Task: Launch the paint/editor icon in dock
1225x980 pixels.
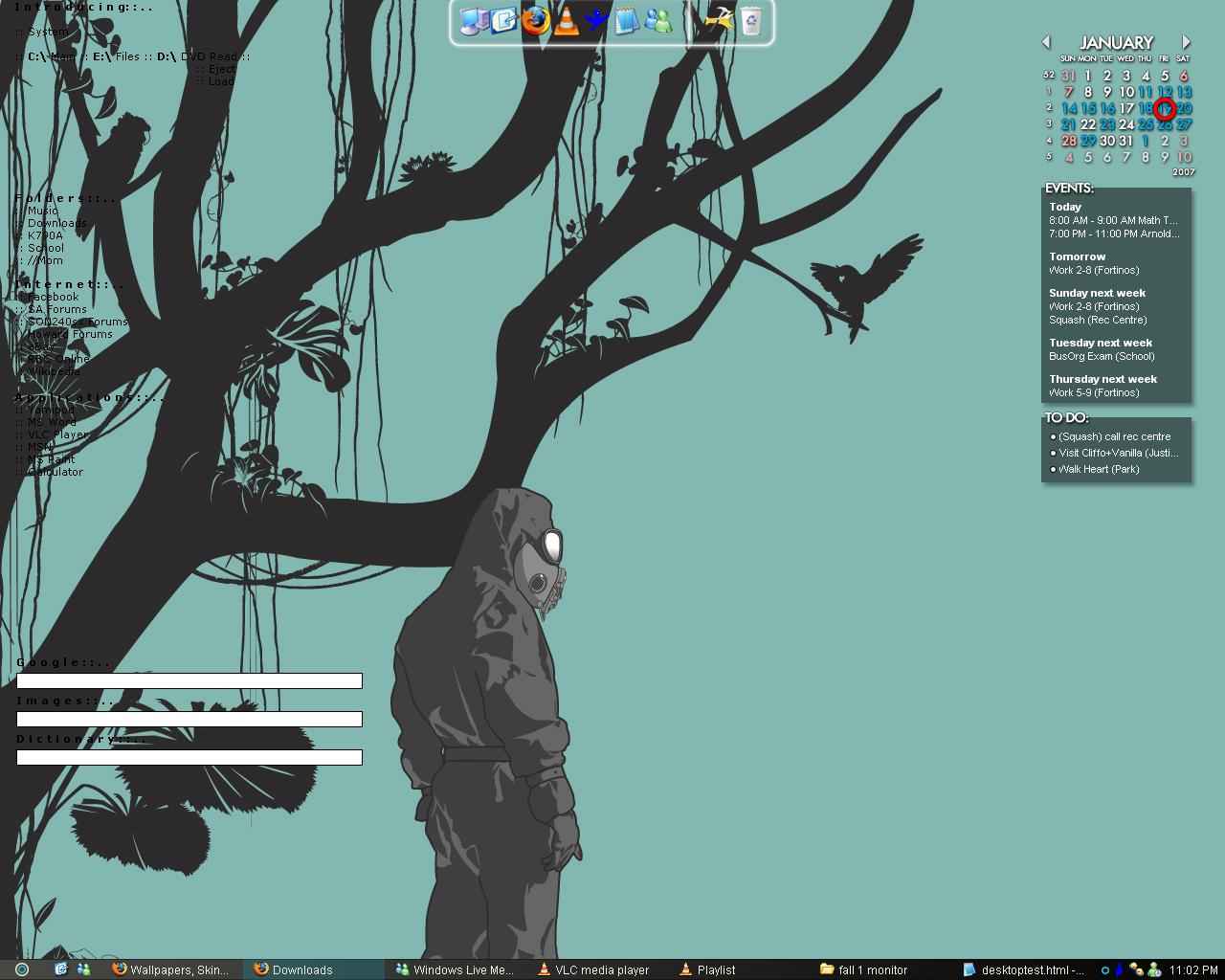Action: coord(504,20)
